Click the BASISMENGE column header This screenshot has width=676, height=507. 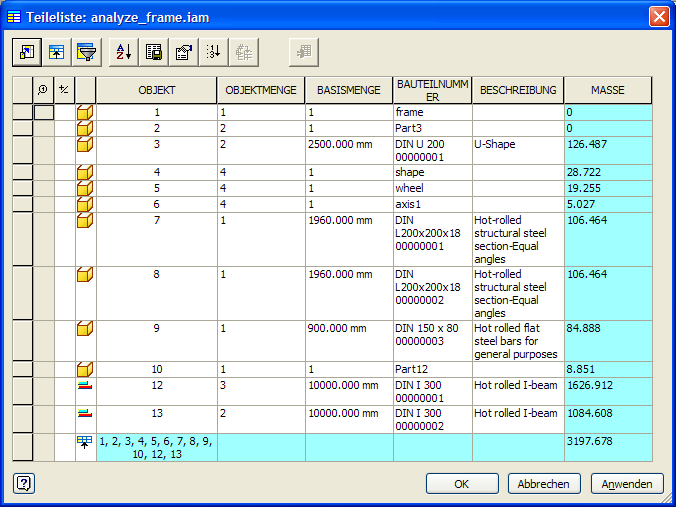[349, 90]
